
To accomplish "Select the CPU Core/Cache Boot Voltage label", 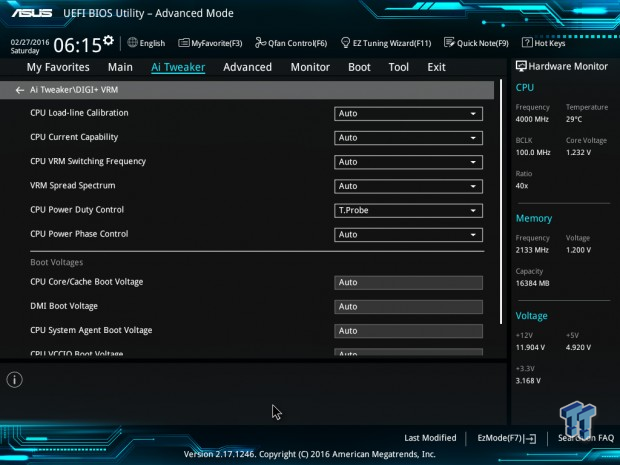I will pyautogui.click(x=87, y=282).
